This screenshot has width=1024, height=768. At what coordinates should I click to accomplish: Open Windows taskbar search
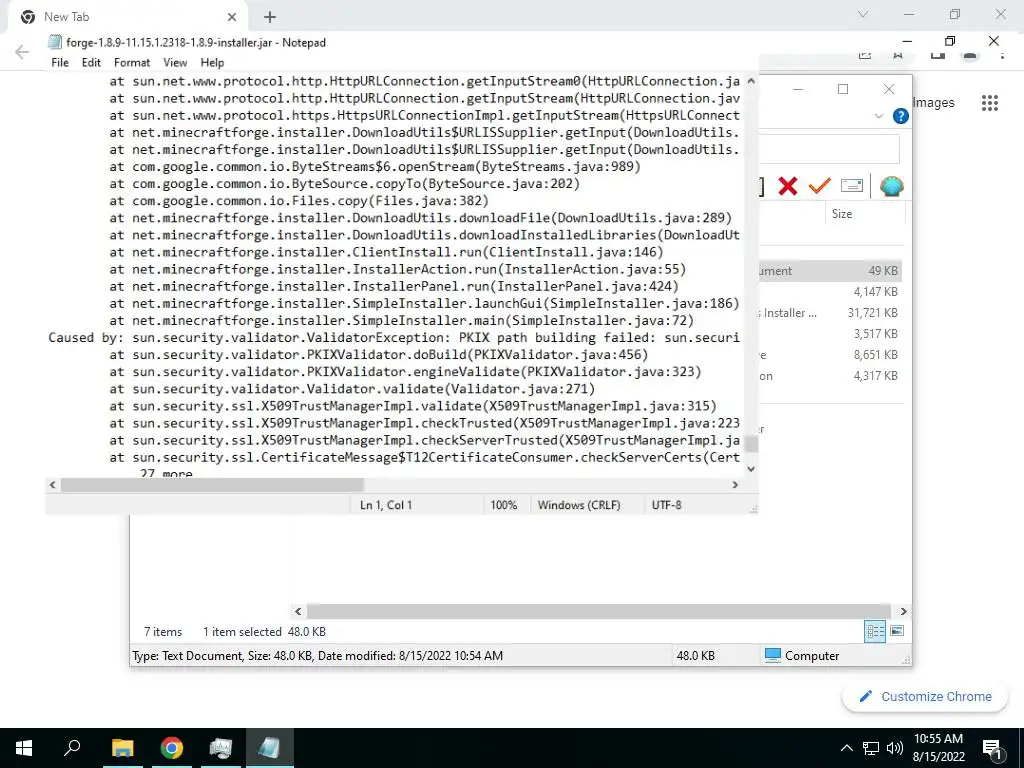click(72, 748)
